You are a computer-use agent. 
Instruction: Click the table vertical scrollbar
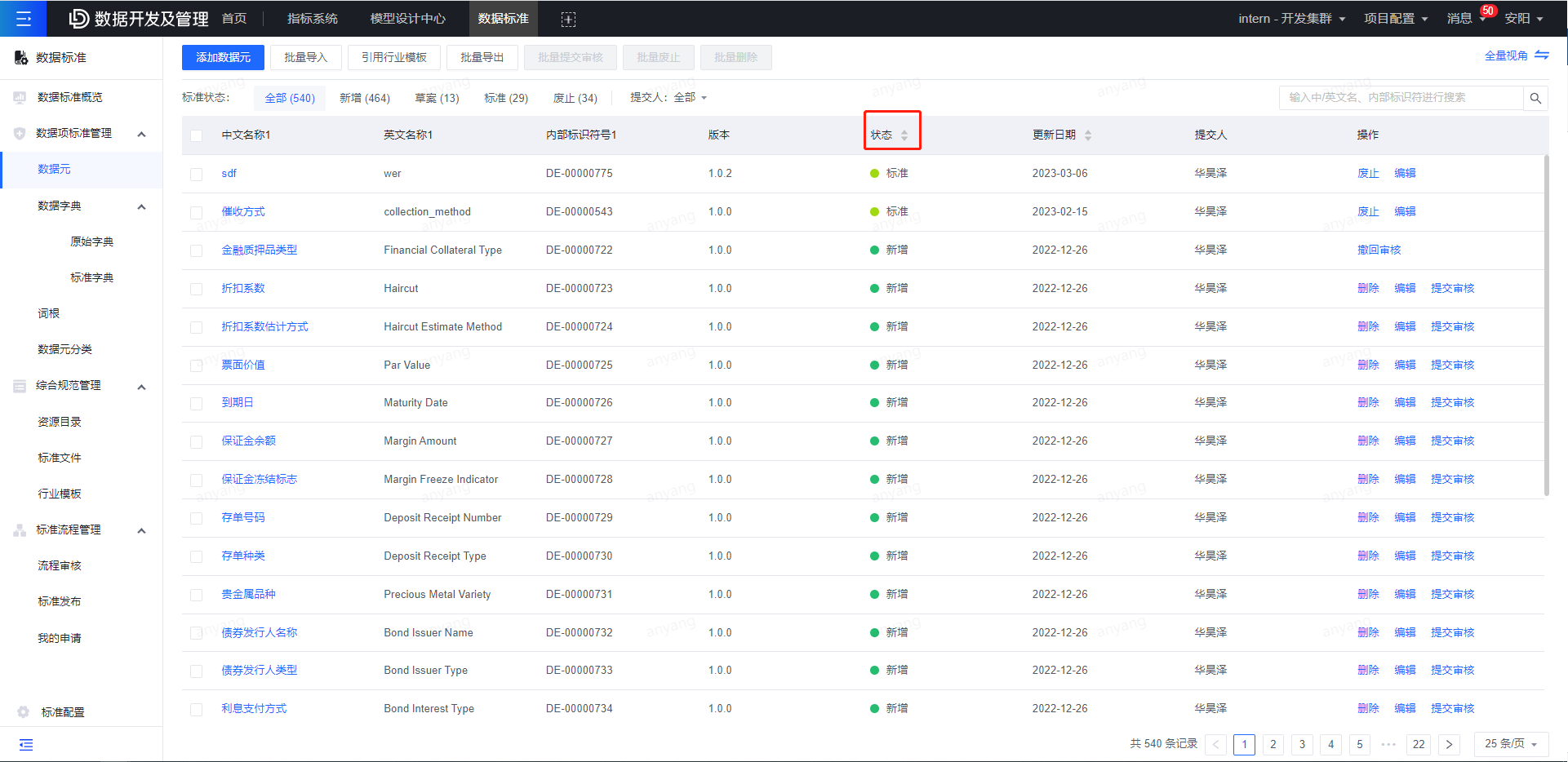pos(1546,325)
